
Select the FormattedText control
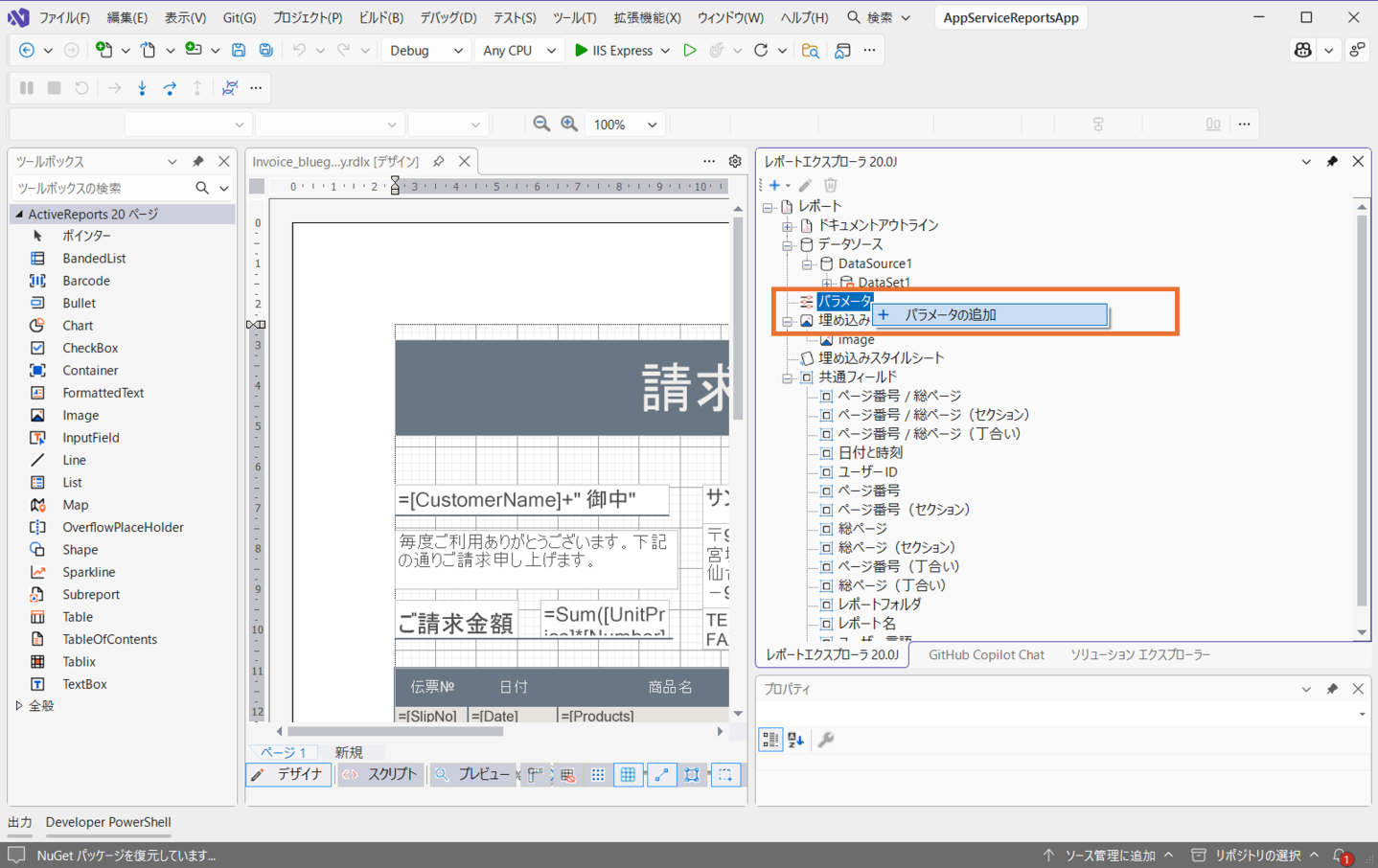coord(103,393)
